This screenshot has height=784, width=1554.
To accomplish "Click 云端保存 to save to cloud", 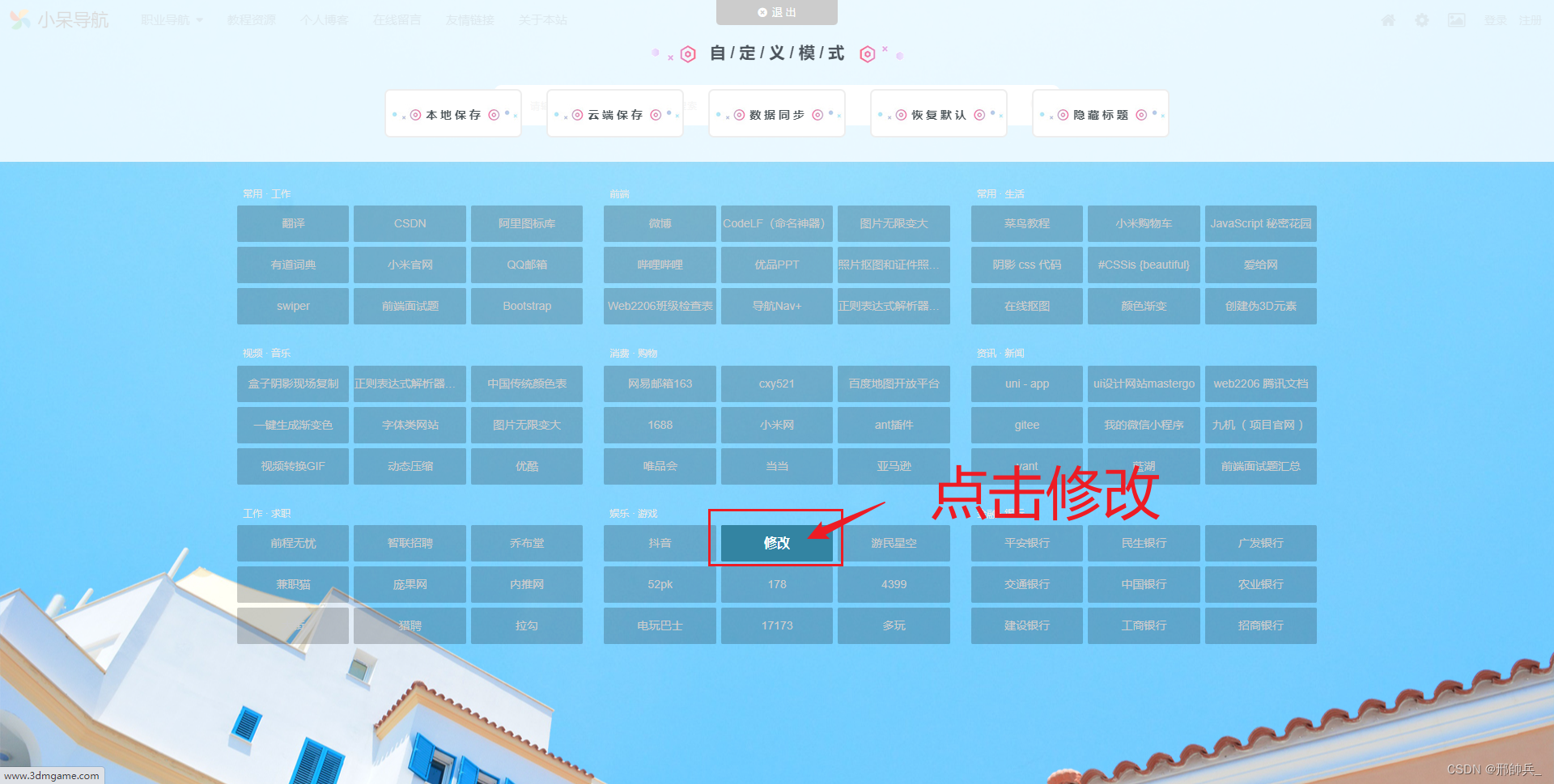I will pyautogui.click(x=614, y=114).
